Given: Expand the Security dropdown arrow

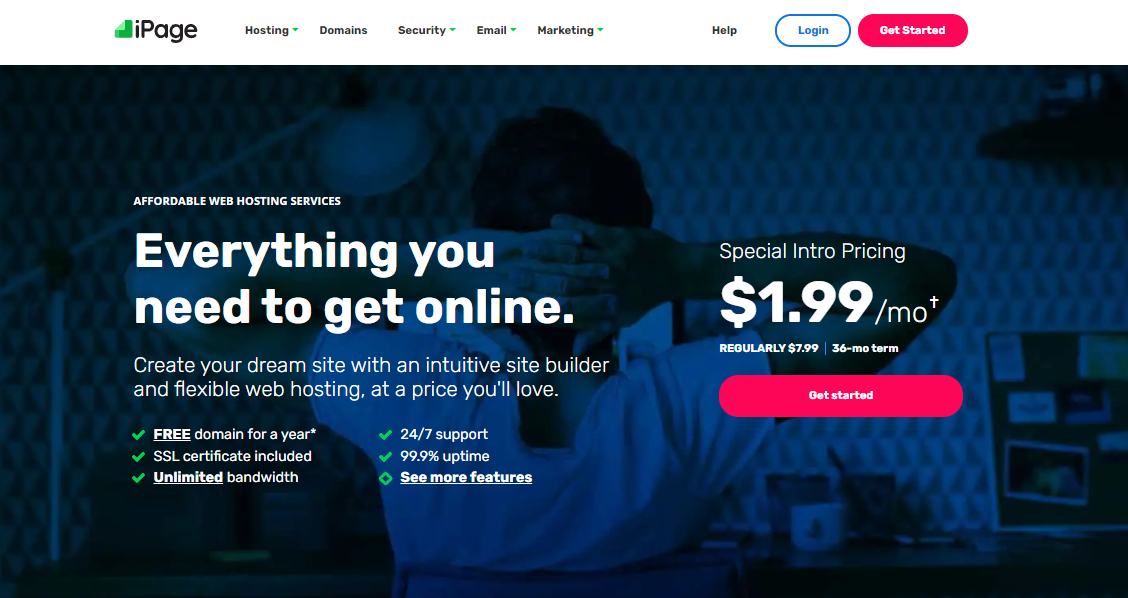Looking at the screenshot, I should [x=452, y=30].
